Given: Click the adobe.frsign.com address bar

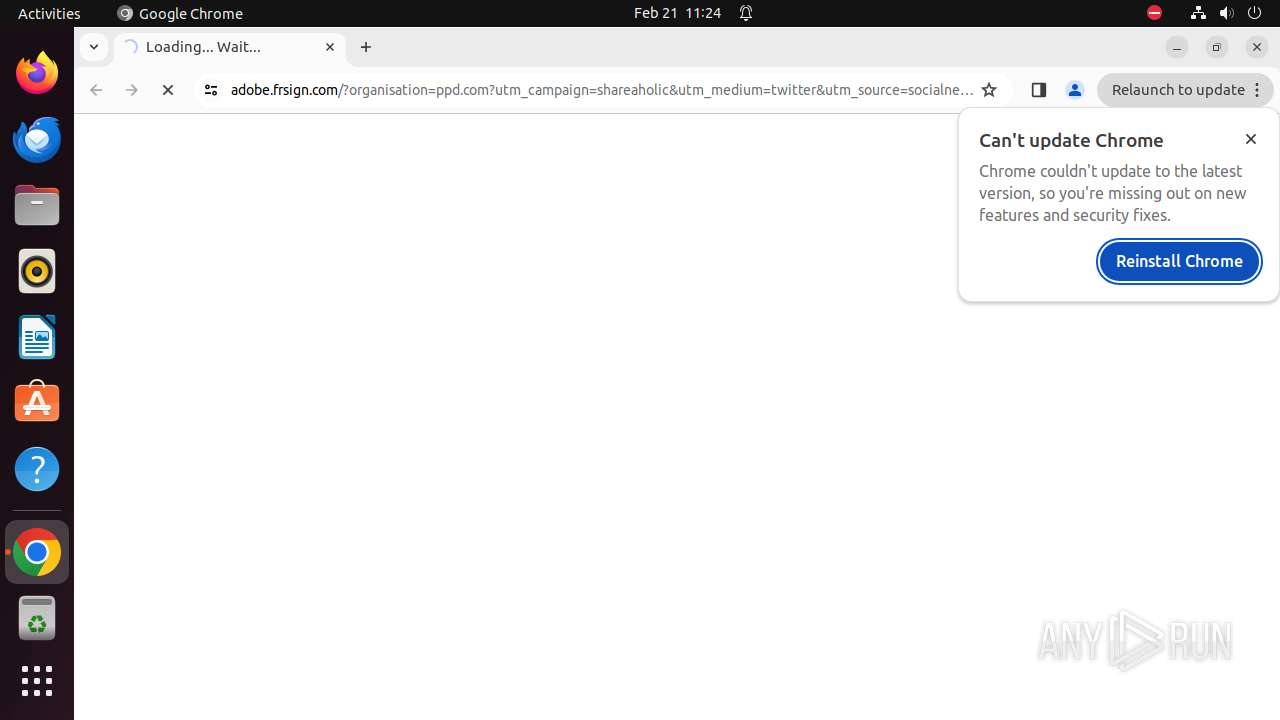Looking at the screenshot, I should click(601, 90).
